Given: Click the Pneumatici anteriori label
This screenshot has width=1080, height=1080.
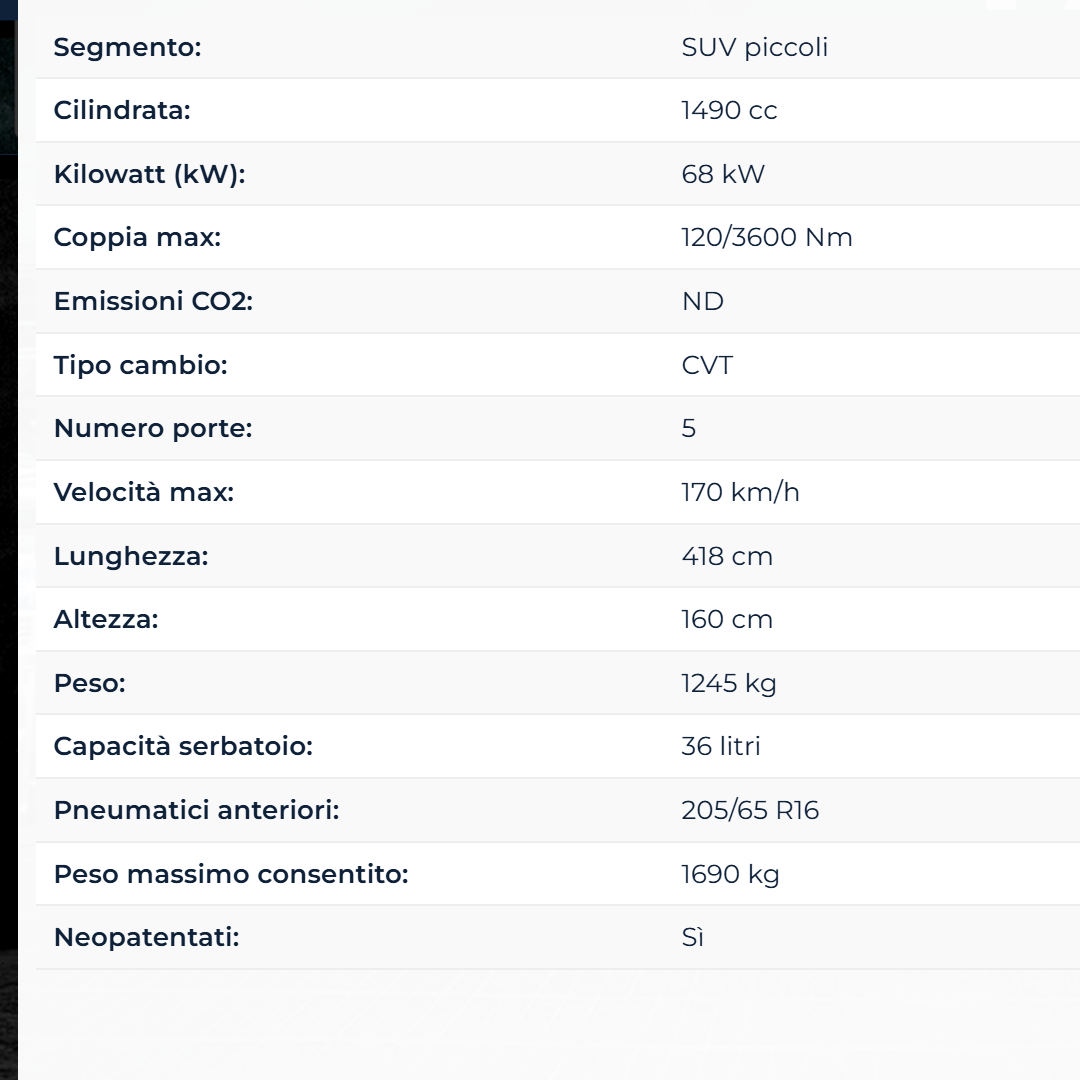Looking at the screenshot, I should (x=196, y=810).
